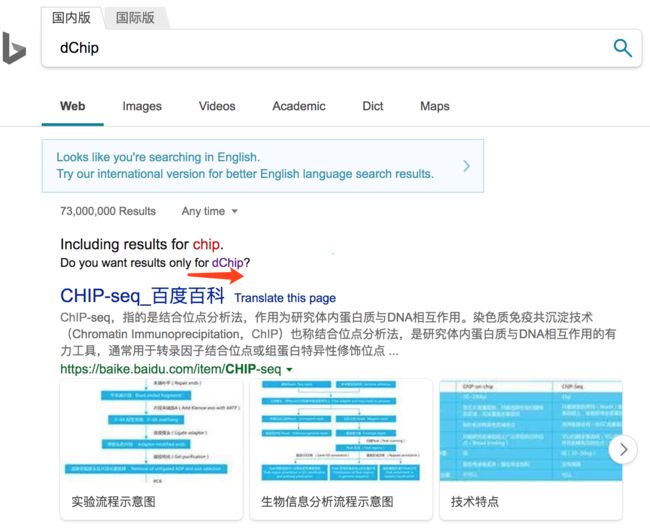The image size is (650, 531).
Task: Open the Academic tab
Action: [x=299, y=106]
